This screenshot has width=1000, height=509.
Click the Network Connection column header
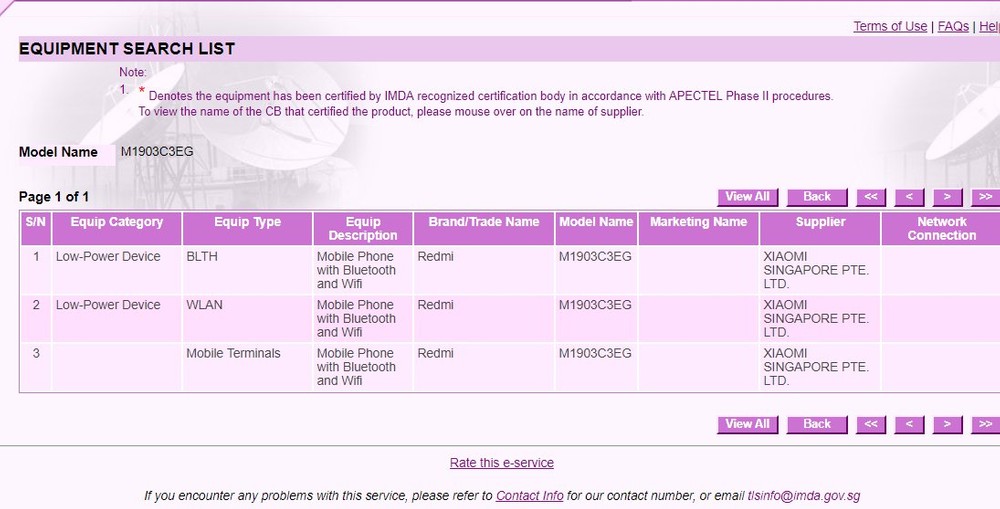[x=941, y=228]
